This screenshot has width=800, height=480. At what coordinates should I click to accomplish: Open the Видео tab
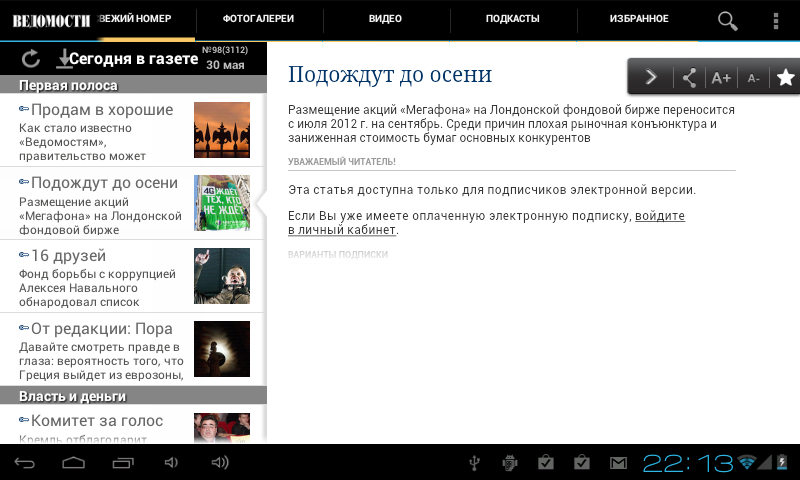pos(385,19)
